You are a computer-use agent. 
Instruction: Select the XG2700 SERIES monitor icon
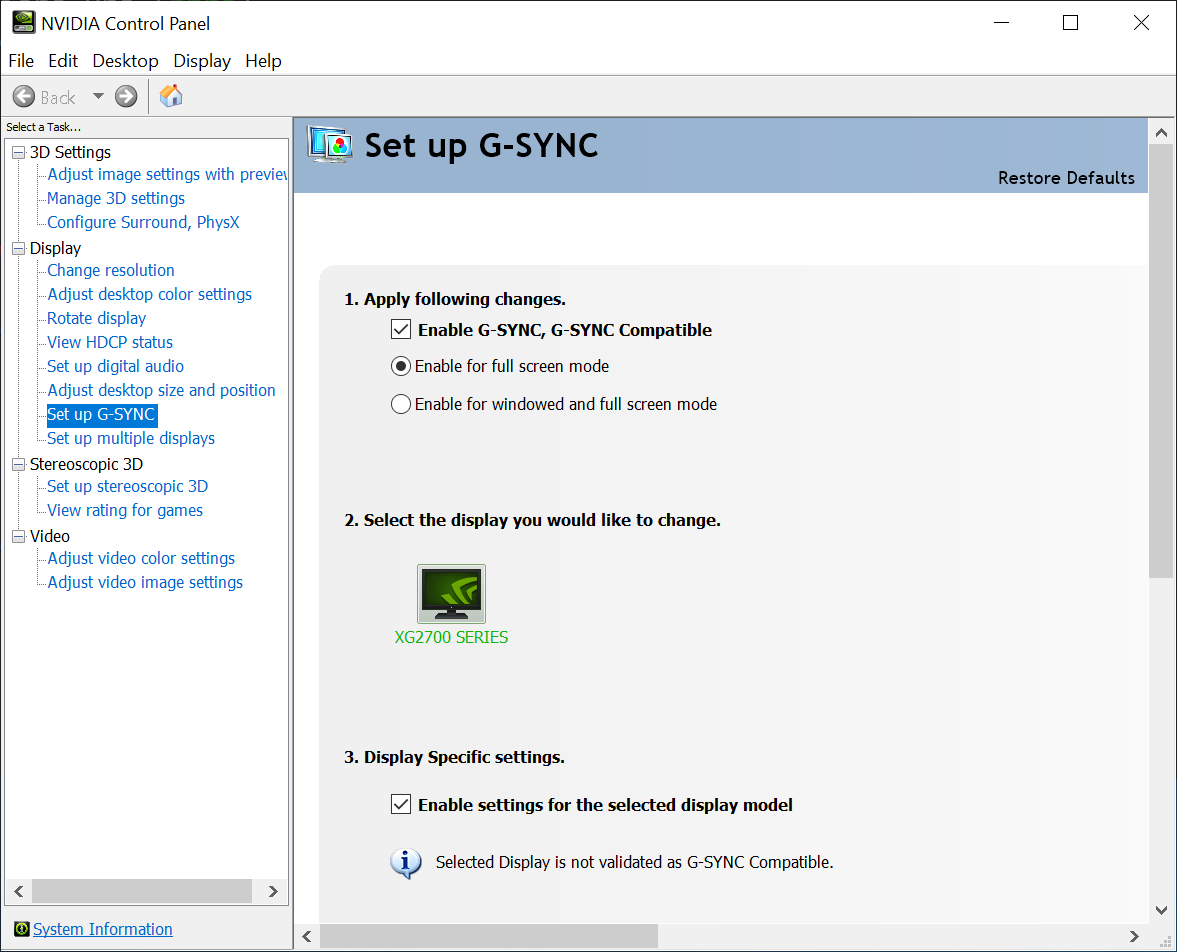(x=451, y=594)
